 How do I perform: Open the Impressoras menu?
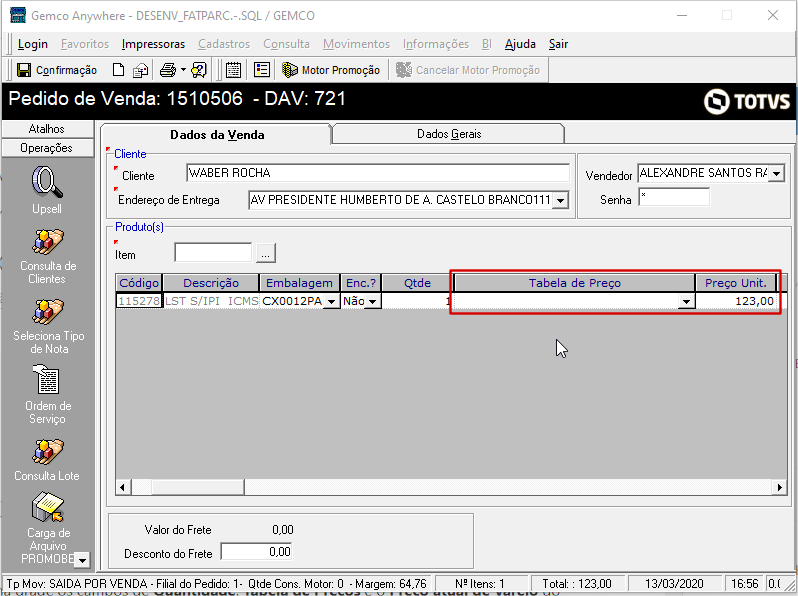point(153,44)
